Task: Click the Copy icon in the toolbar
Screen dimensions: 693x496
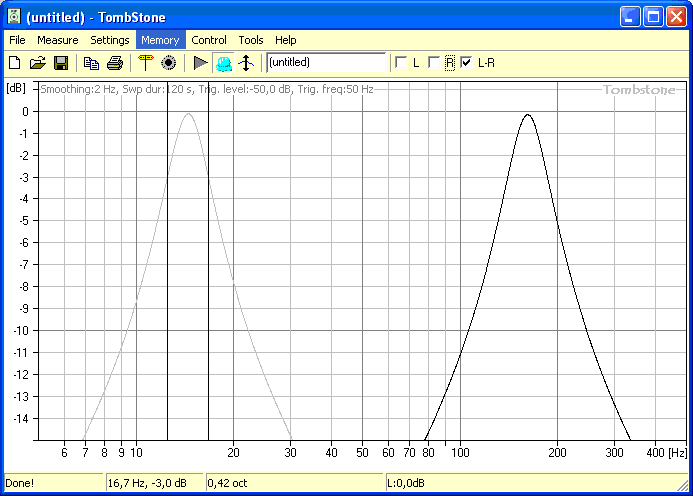Action: coord(91,63)
